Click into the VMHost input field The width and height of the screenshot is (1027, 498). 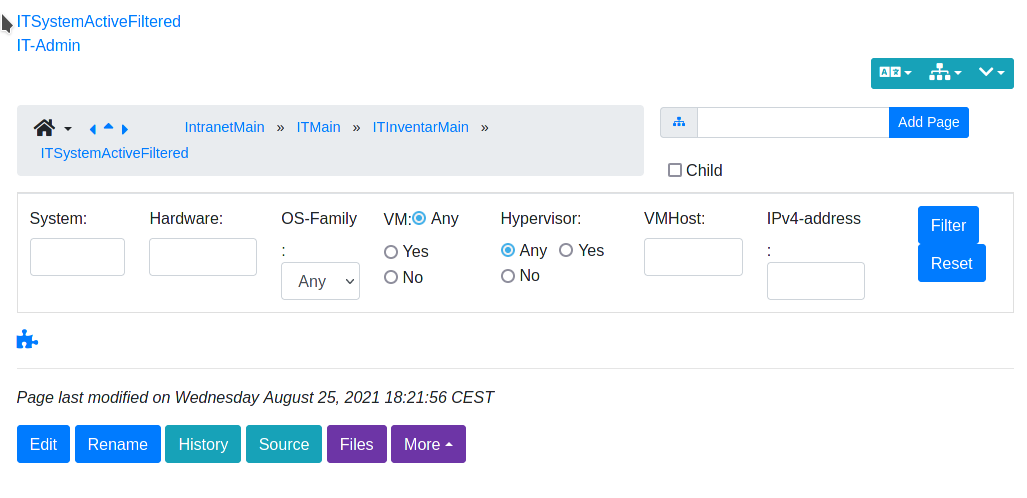[693, 257]
